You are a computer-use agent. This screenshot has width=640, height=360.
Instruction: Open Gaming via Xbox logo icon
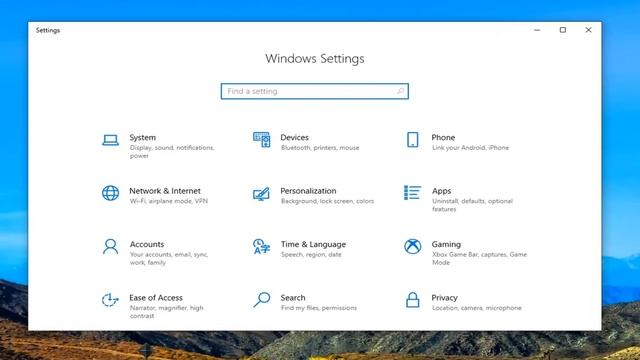point(413,247)
